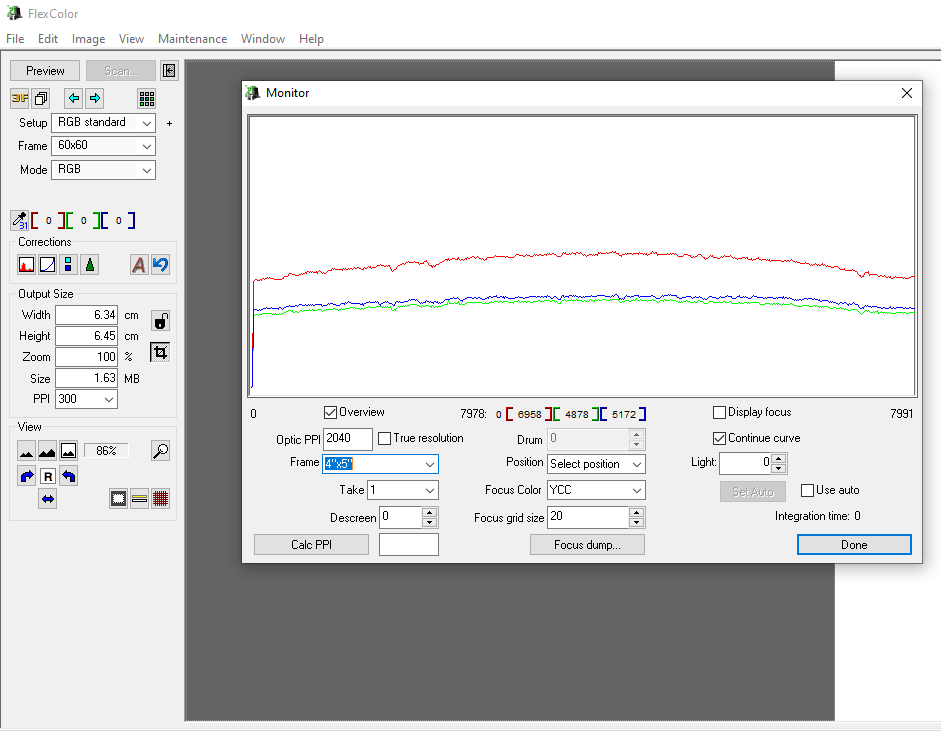
Task: Check the Display focus checkbox
Action: coord(719,412)
